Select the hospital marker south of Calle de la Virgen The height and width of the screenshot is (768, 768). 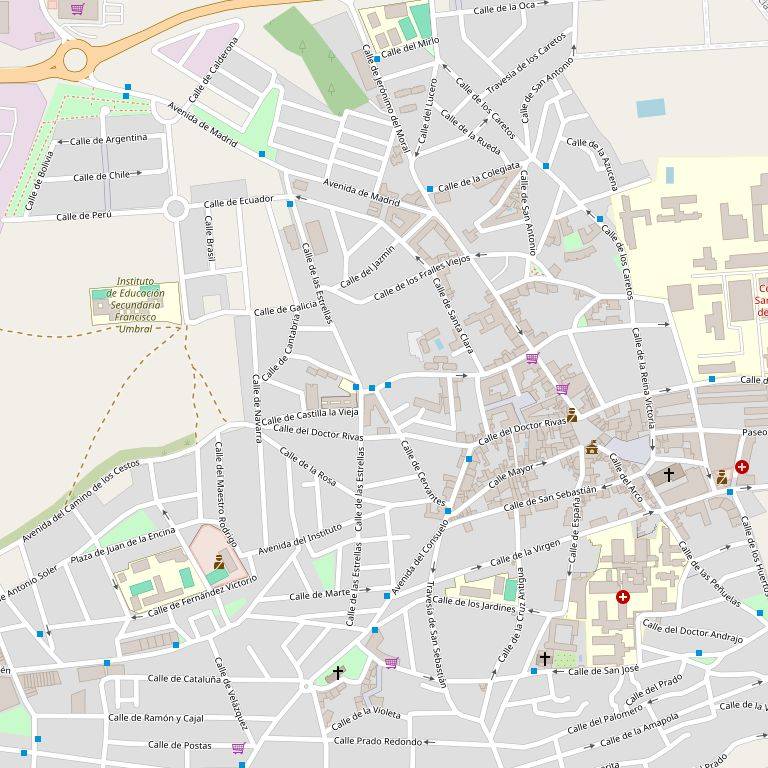[623, 597]
